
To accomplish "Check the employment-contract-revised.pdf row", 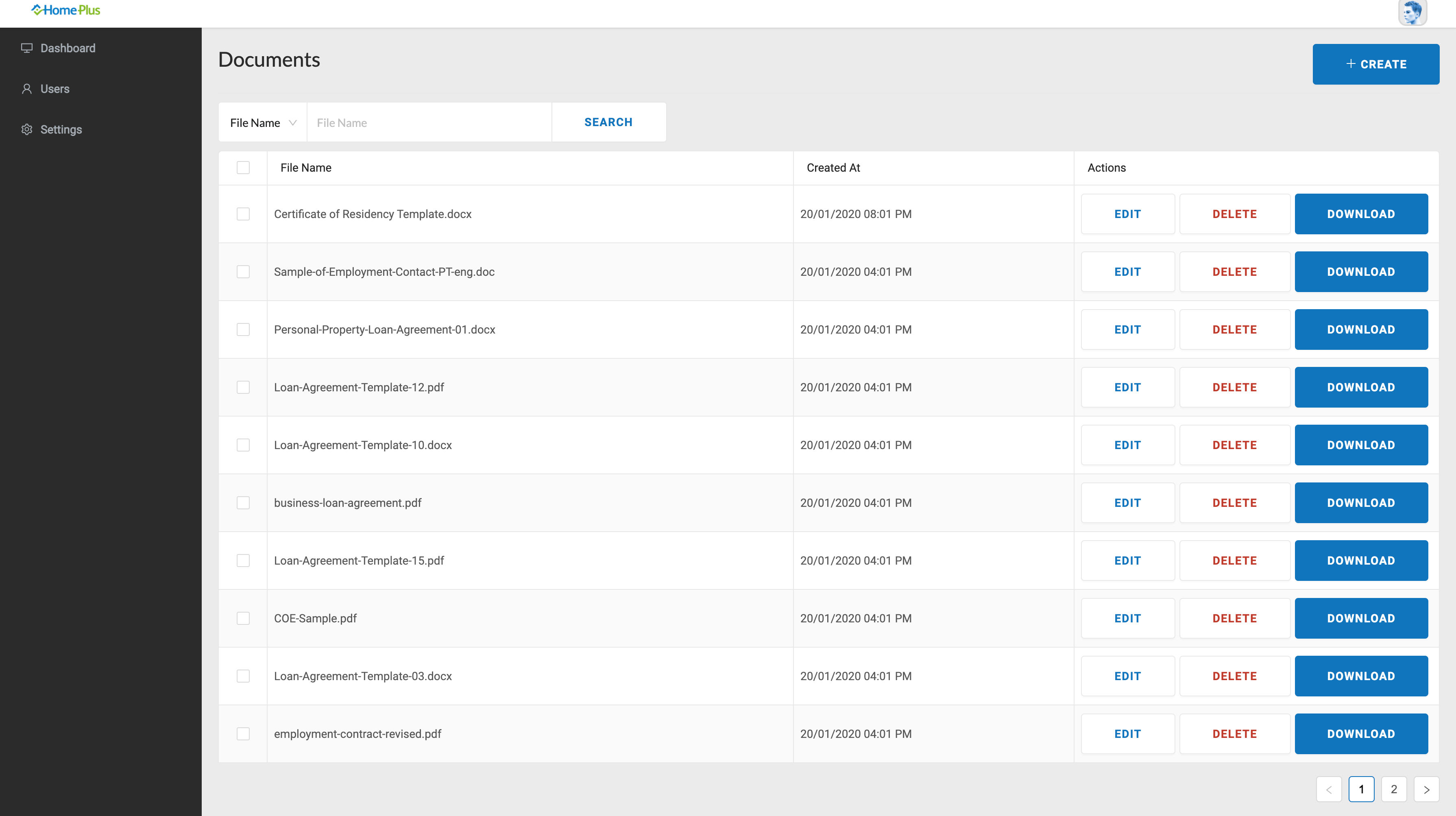I will tap(243, 733).
